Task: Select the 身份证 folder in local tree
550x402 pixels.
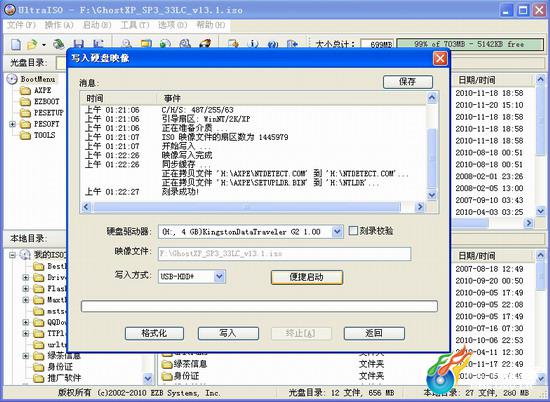Action: click(x=53, y=367)
